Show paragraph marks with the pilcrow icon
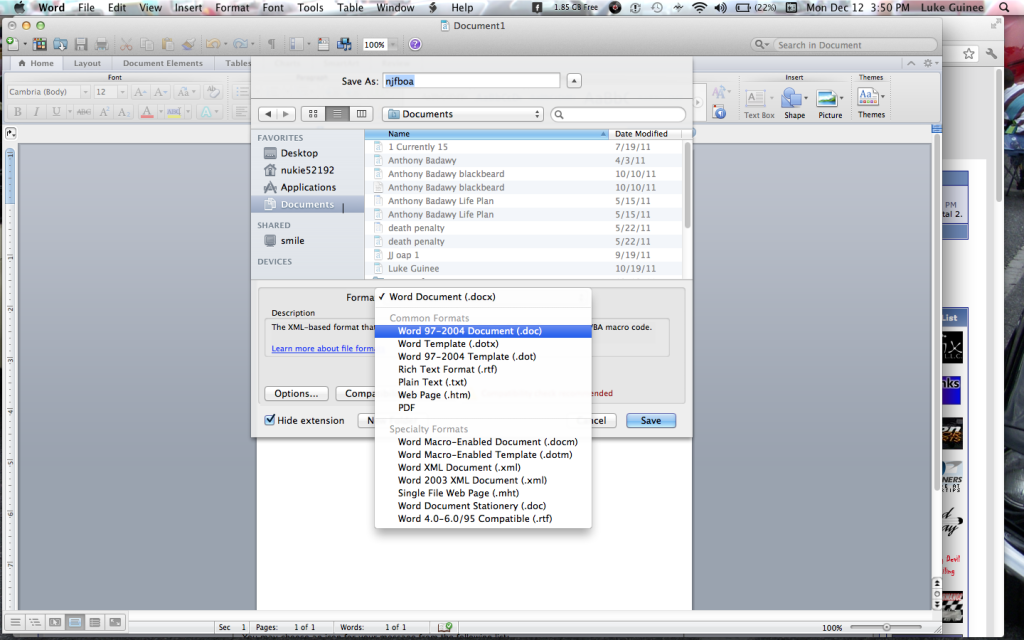Screen dimensions: 1024x640 point(271,44)
